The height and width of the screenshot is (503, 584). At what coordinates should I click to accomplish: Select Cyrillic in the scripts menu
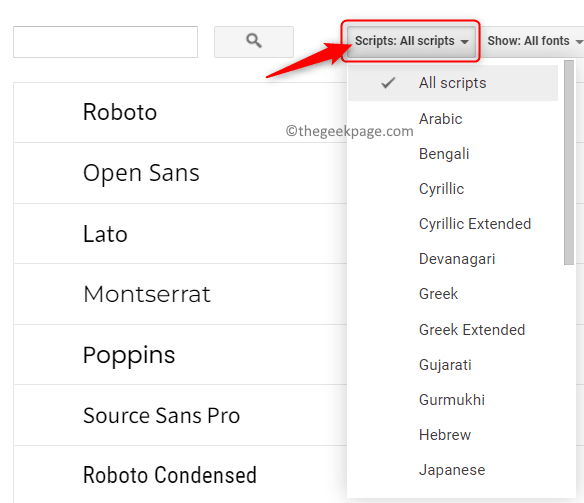453,189
